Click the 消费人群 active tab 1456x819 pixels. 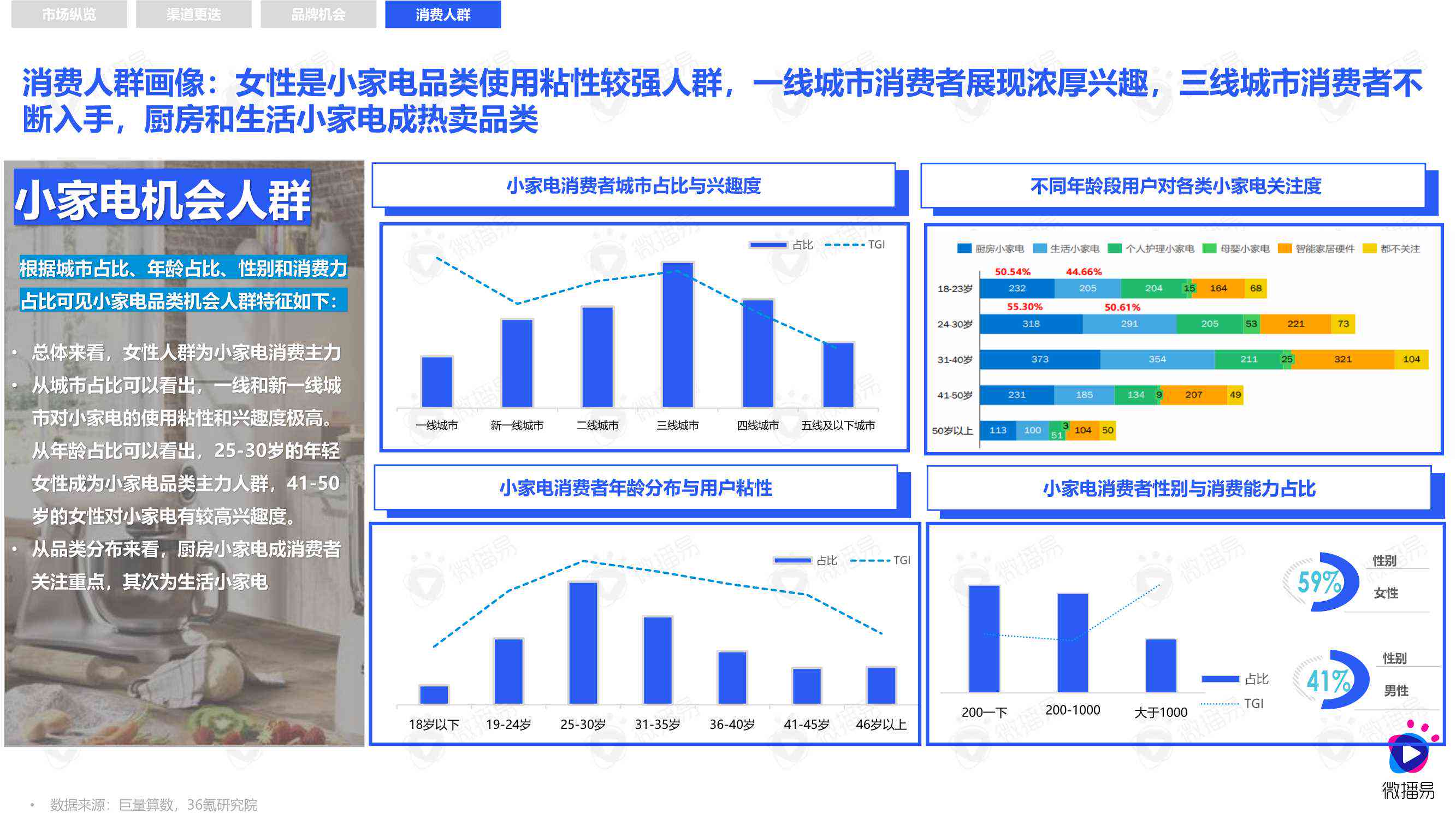(445, 14)
